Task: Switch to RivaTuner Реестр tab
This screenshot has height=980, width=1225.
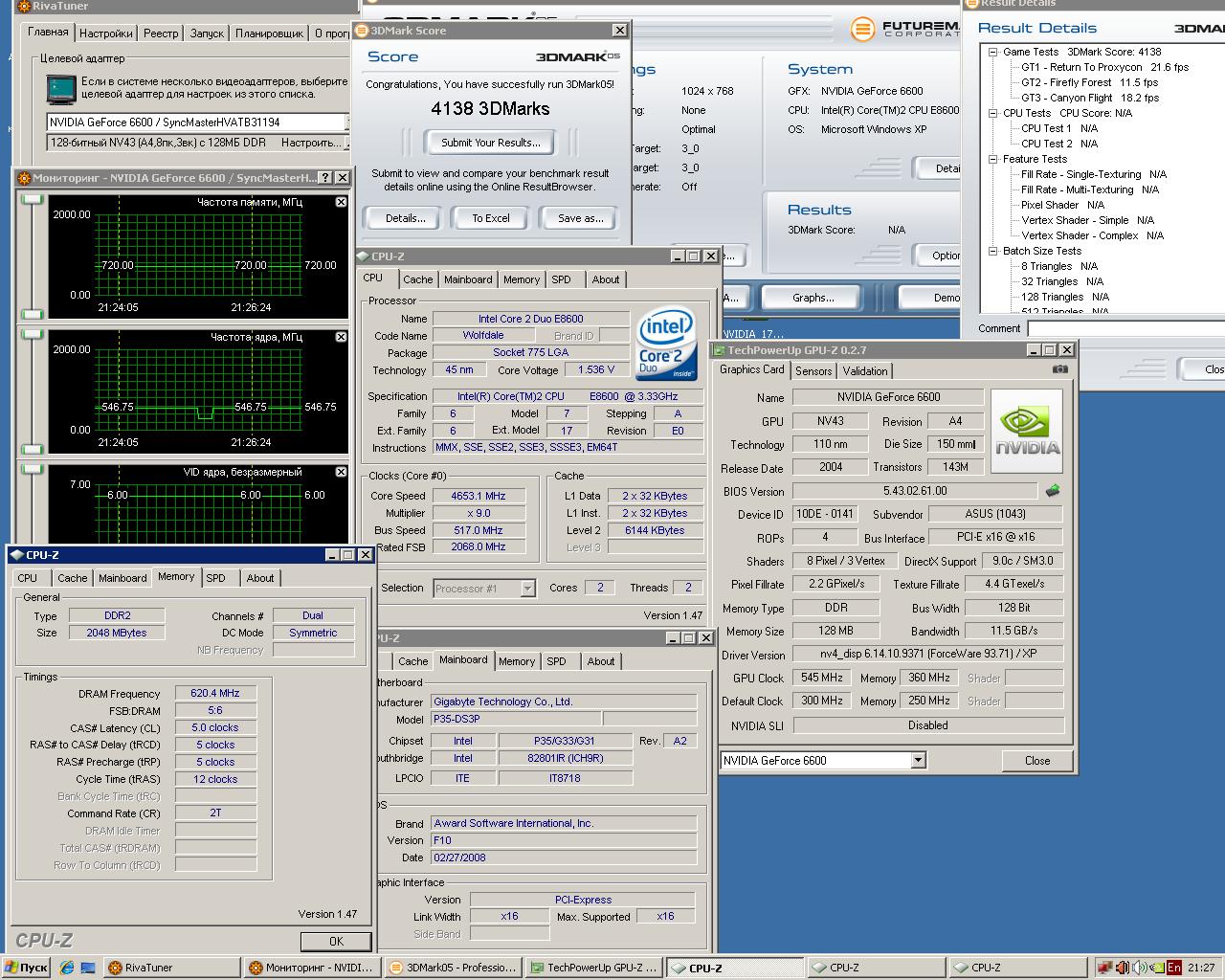Action: [x=161, y=33]
